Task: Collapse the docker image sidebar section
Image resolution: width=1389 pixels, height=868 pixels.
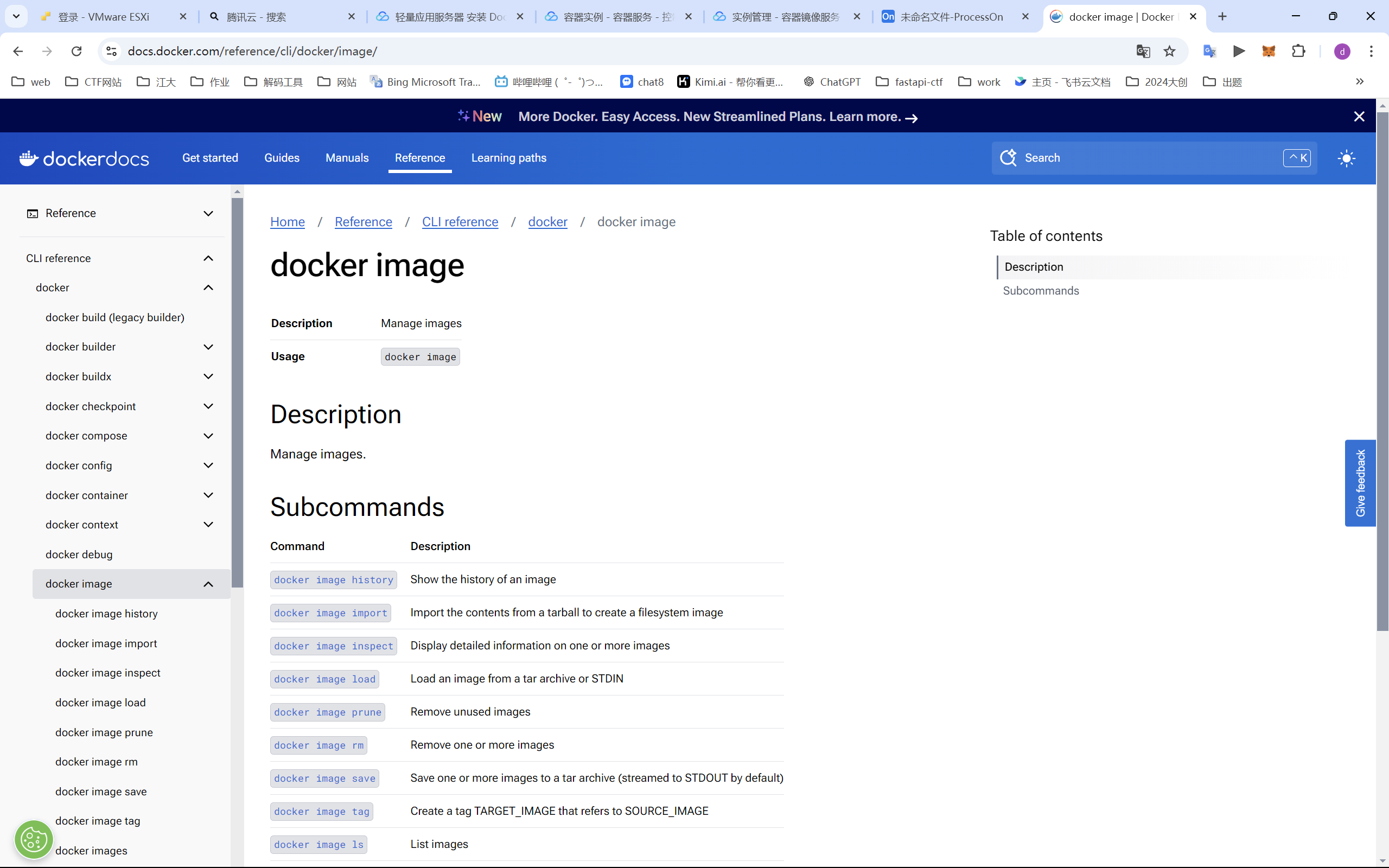Action: pos(208,584)
